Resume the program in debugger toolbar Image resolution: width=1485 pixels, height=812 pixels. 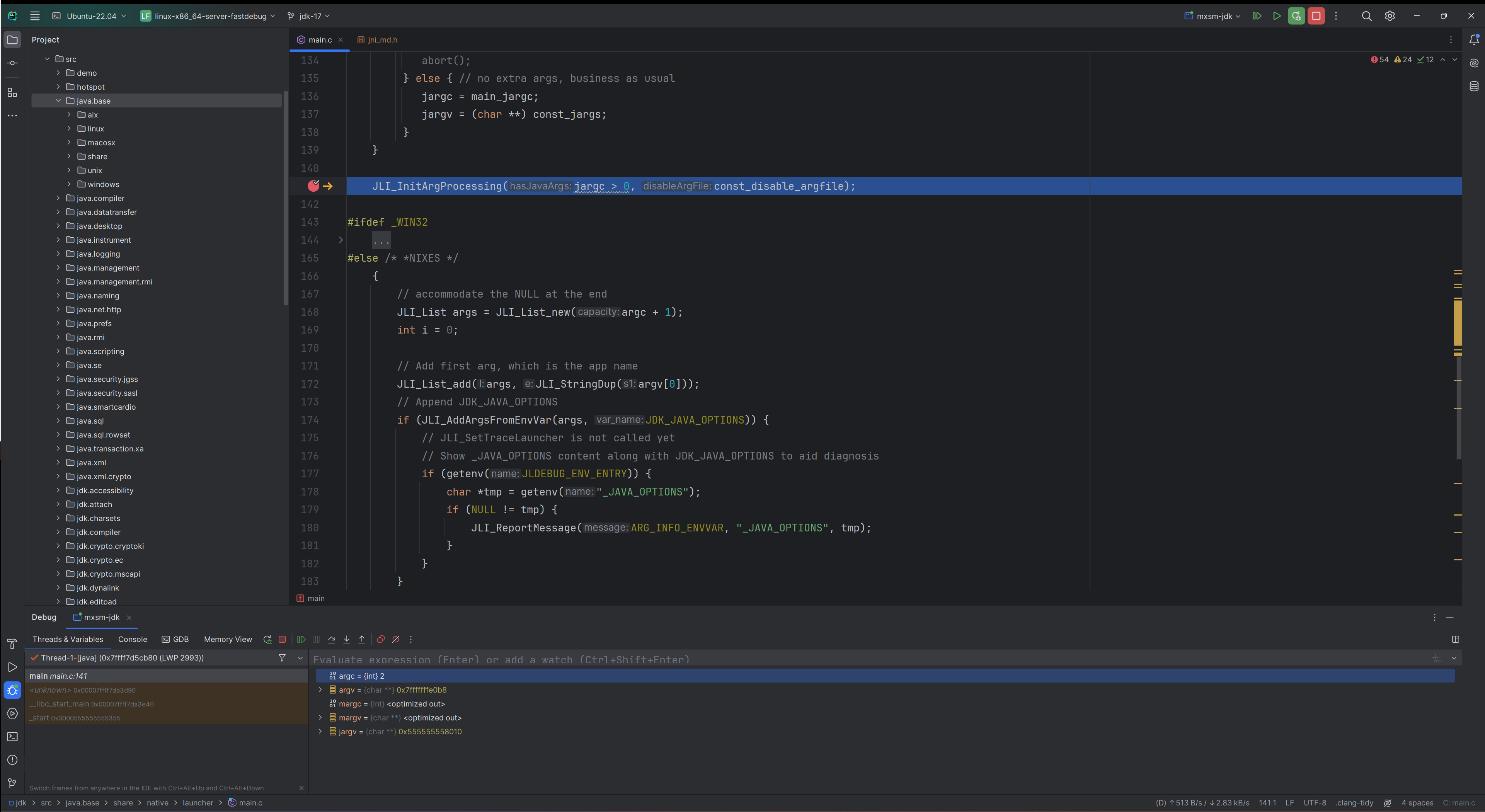(301, 639)
